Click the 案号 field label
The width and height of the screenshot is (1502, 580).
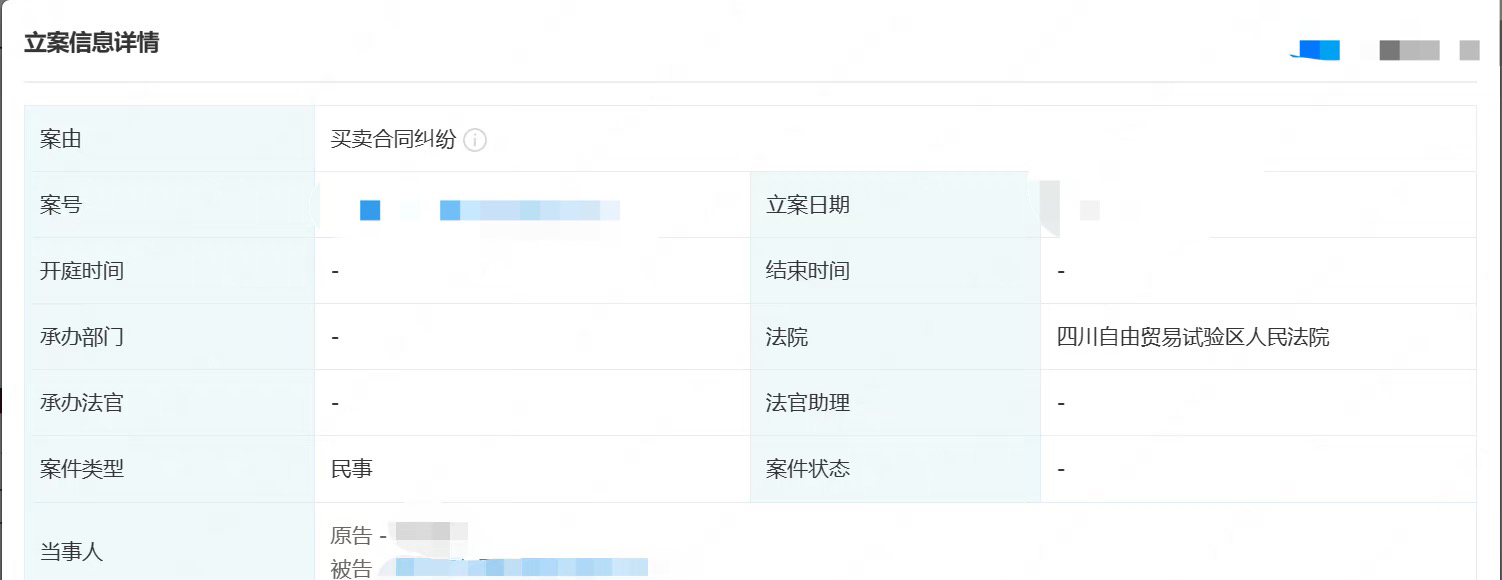click(x=61, y=205)
